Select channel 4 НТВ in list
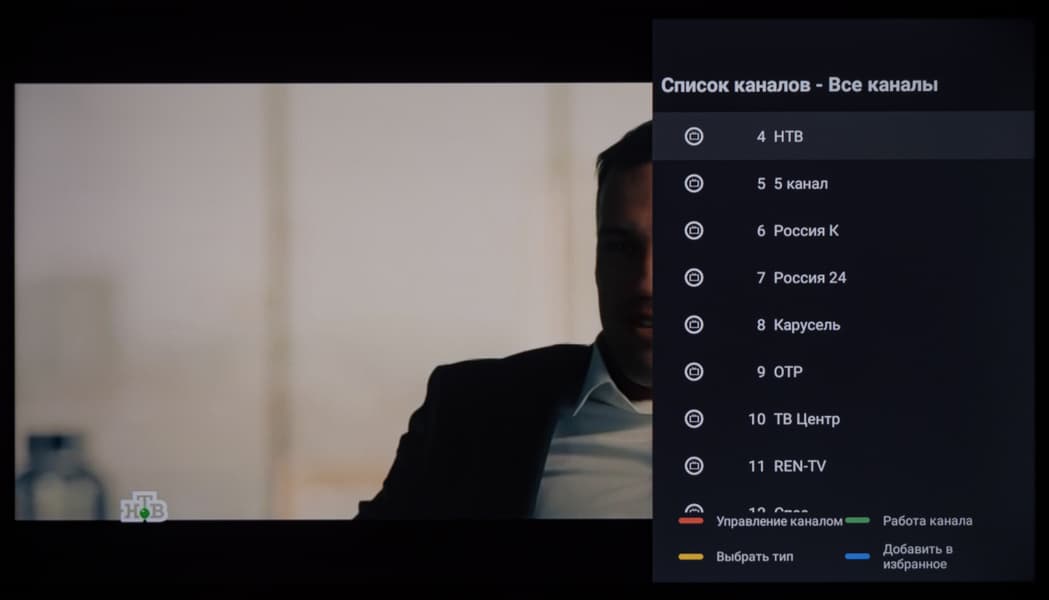Screen dimensions: 1049x600 pos(843,136)
